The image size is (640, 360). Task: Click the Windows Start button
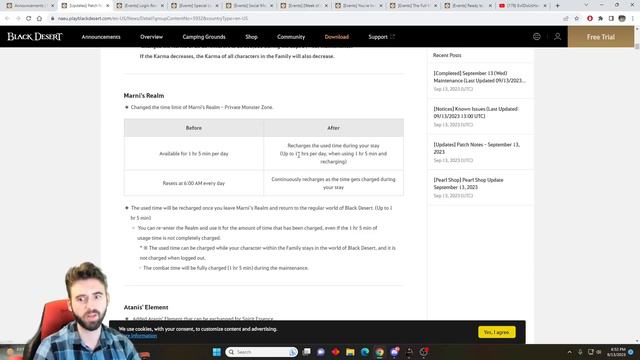[217, 352]
